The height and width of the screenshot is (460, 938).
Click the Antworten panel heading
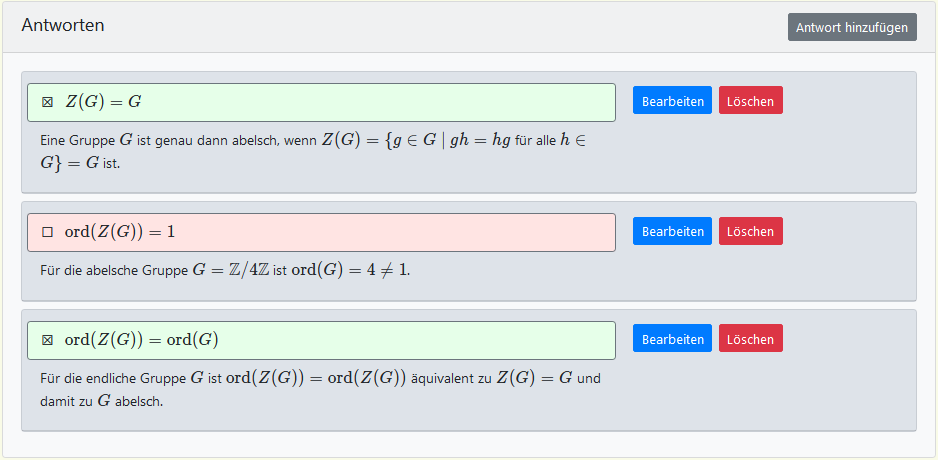coord(63,25)
